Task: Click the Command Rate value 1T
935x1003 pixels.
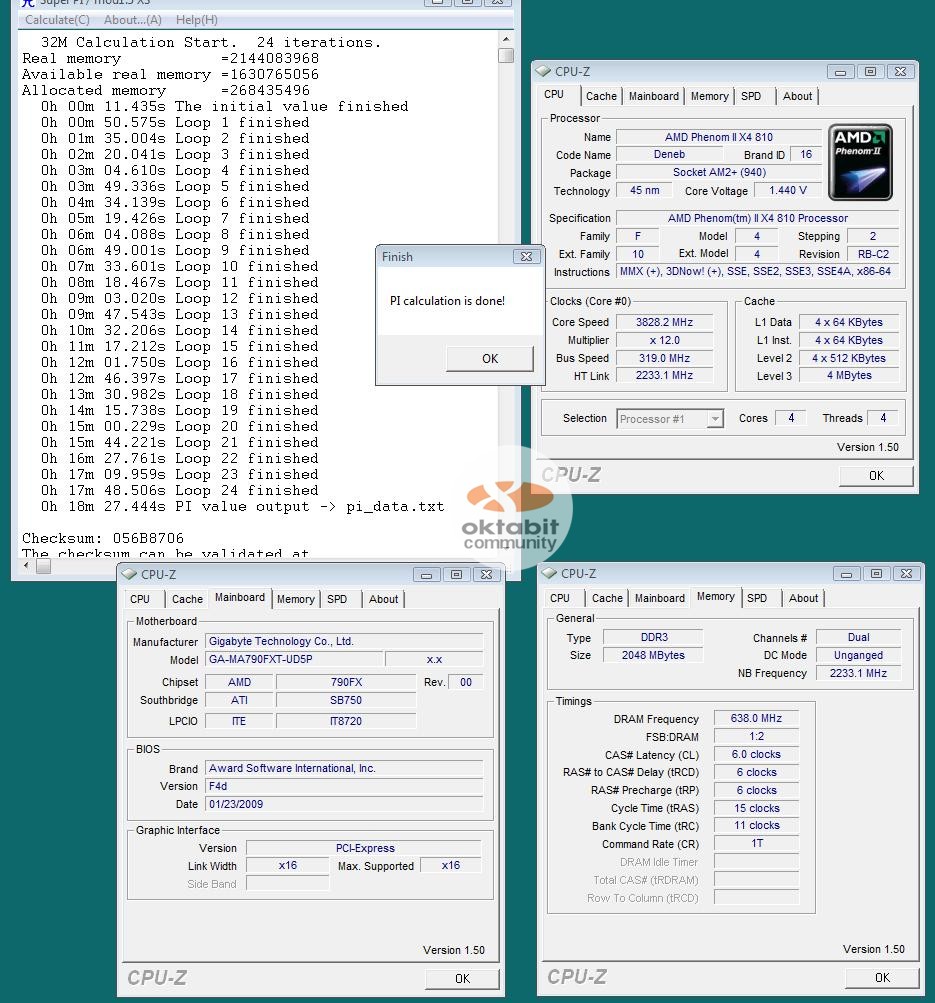Action: click(x=757, y=844)
